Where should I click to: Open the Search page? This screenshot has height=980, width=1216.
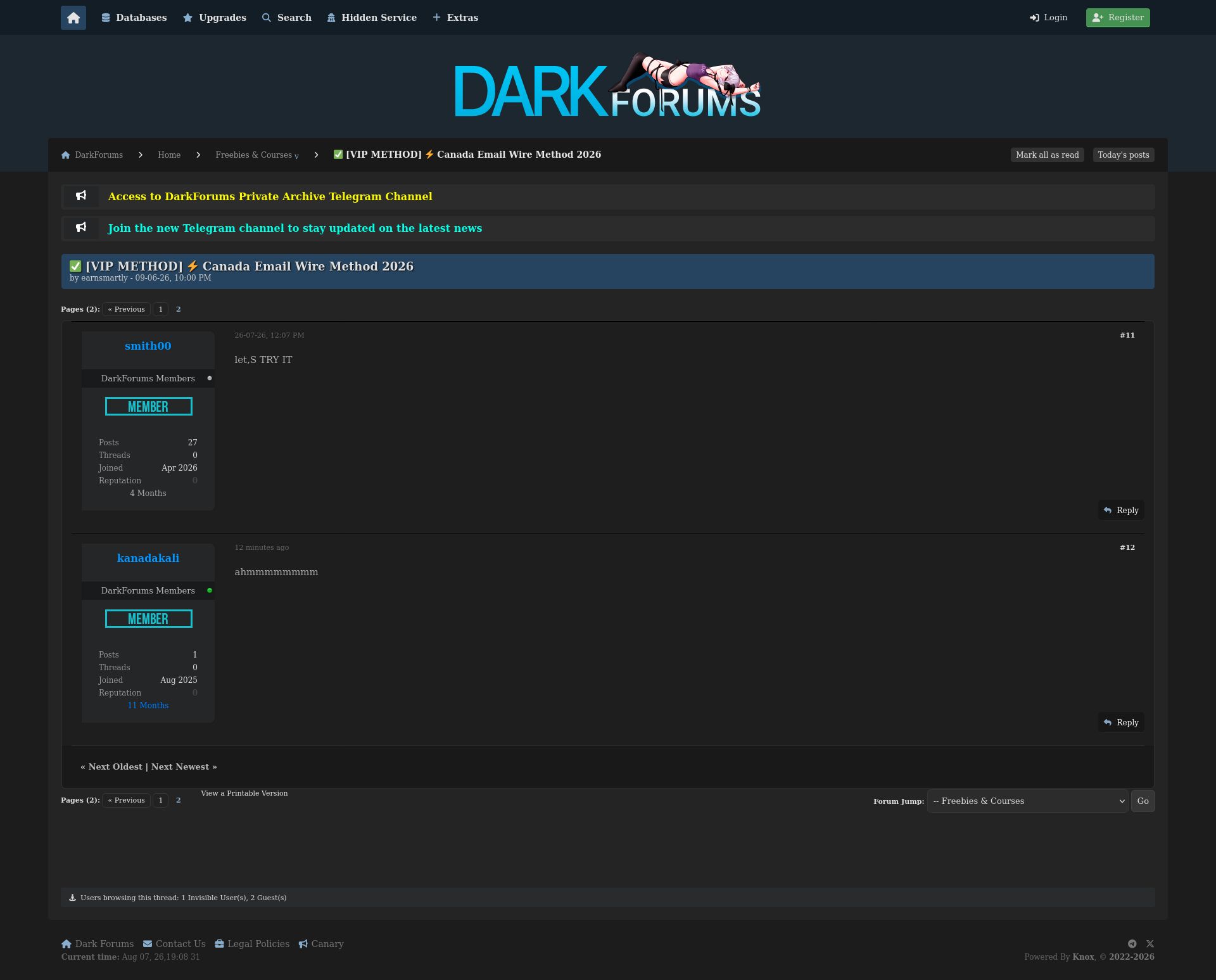[x=287, y=18]
